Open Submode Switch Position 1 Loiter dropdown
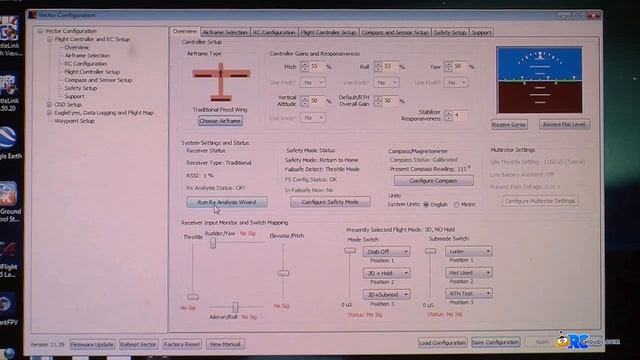 pos(469,251)
